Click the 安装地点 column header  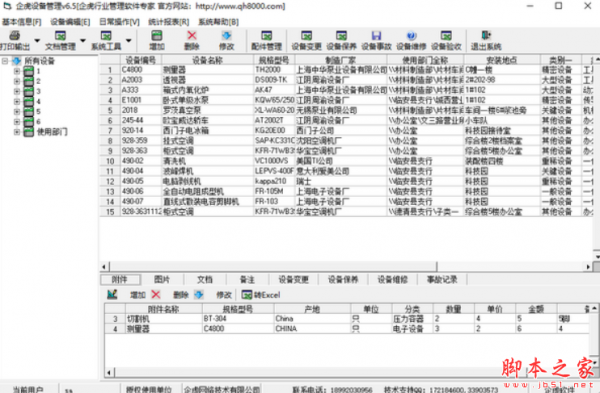tap(502, 60)
